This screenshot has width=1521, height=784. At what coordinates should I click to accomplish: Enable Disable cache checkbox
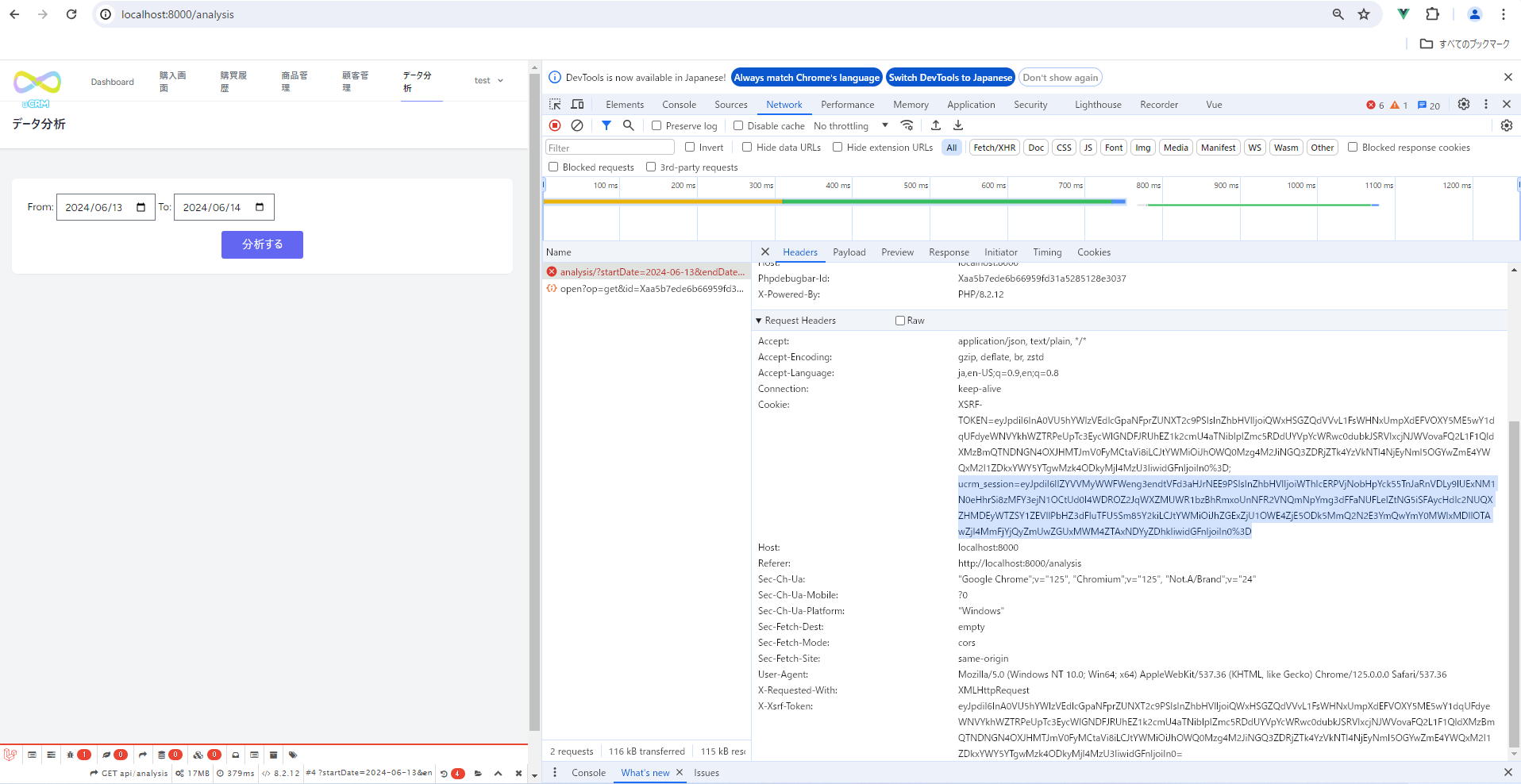[738, 125]
